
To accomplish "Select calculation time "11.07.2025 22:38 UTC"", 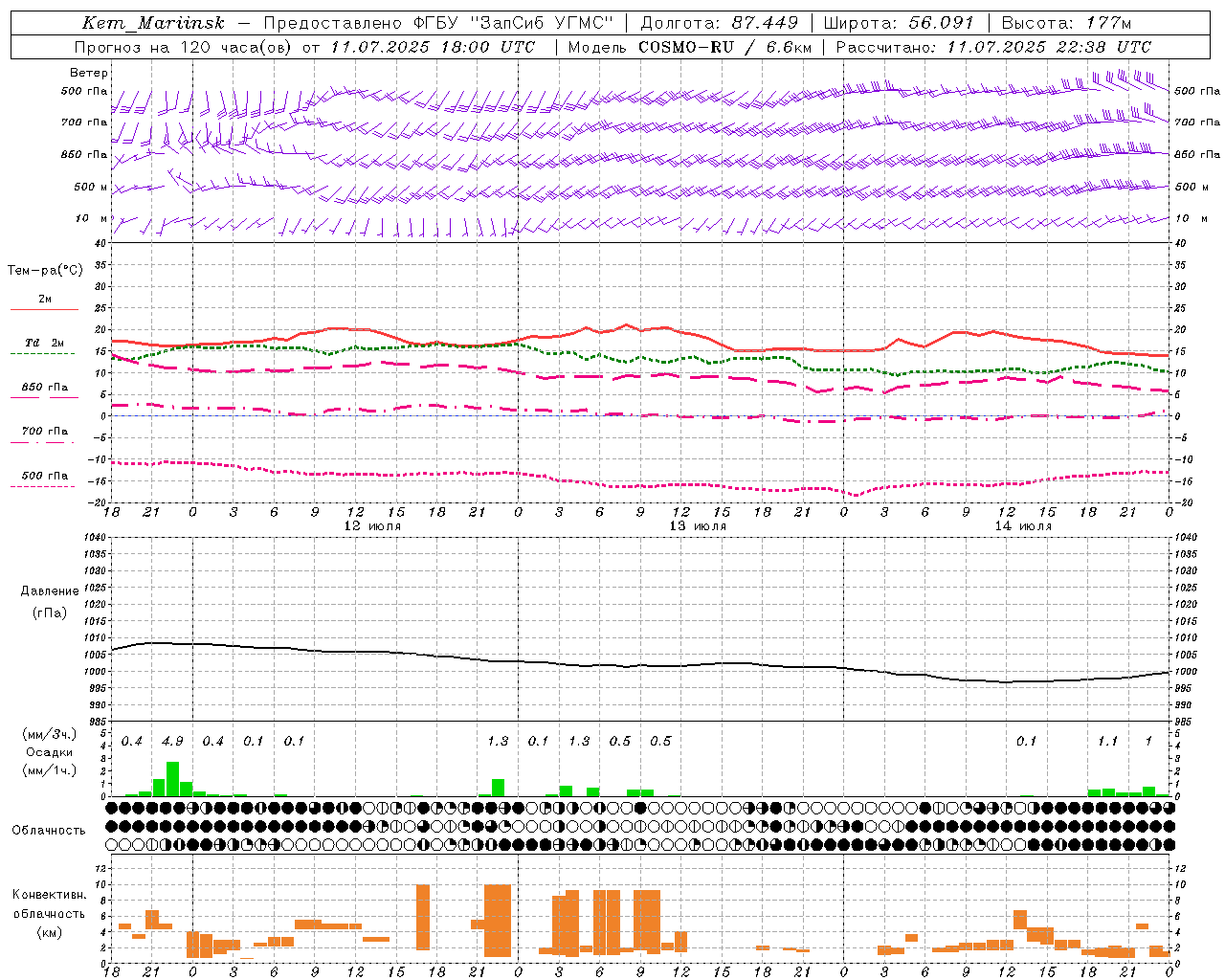I will (x=1049, y=47).
